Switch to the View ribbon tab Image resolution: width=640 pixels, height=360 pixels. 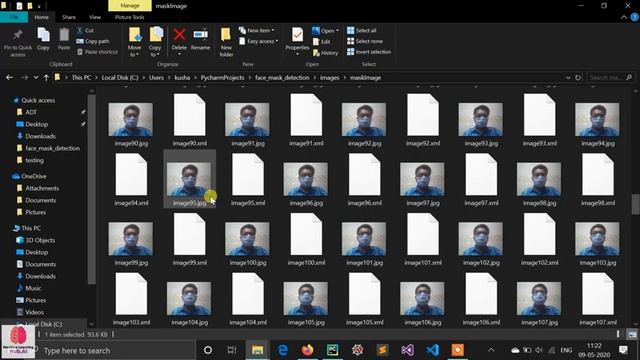[x=95, y=17]
